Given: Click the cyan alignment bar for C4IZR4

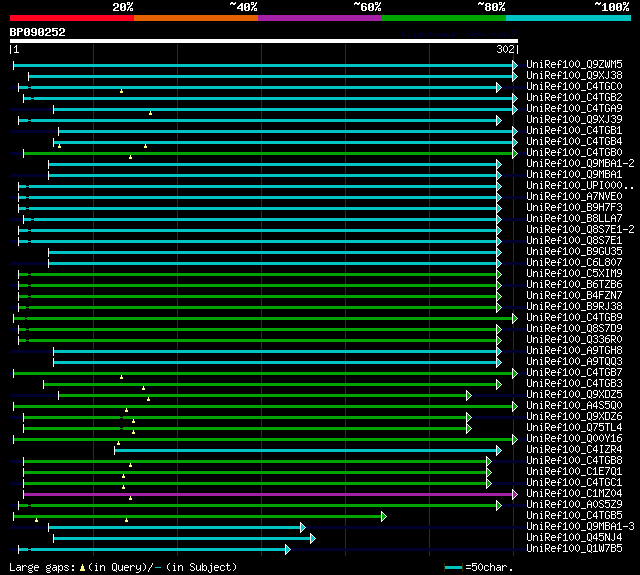Looking at the screenshot, I should [x=308, y=450].
